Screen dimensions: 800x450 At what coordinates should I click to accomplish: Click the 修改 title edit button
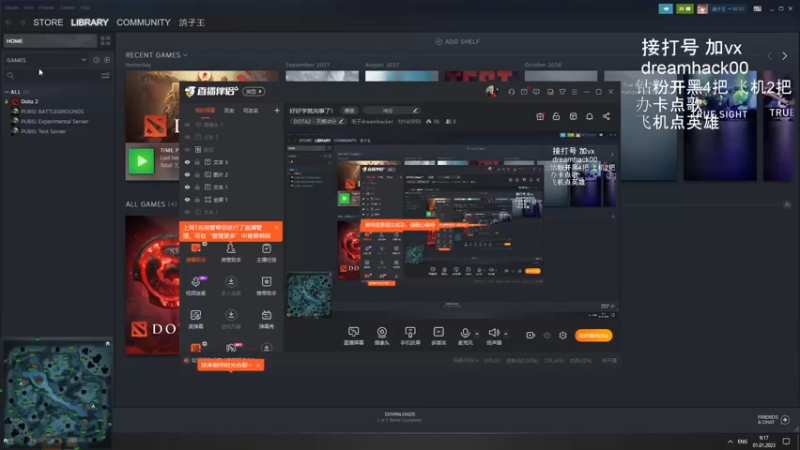[349, 110]
